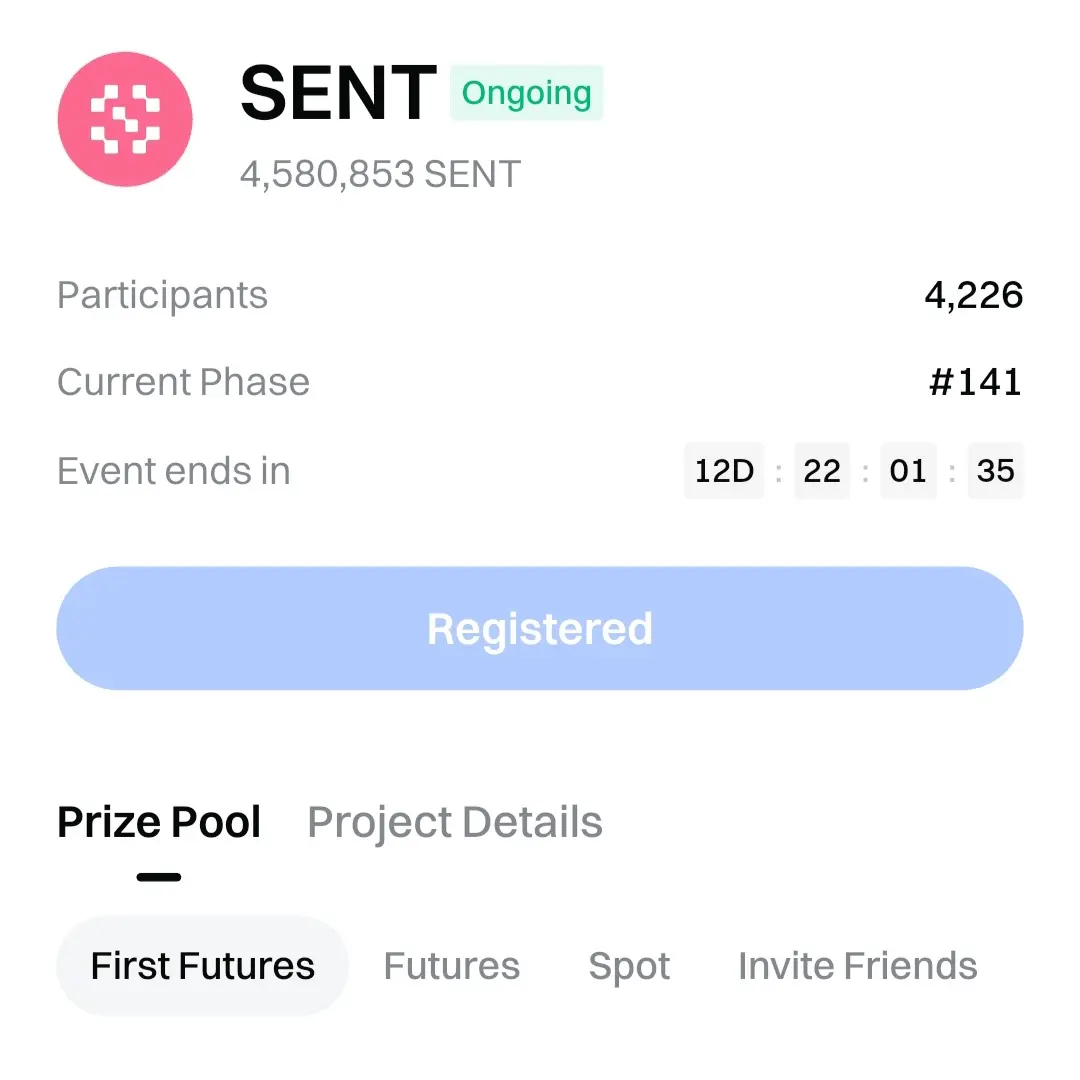Click the Current Phase label
The width and height of the screenshot is (1080, 1080).
pos(183,382)
